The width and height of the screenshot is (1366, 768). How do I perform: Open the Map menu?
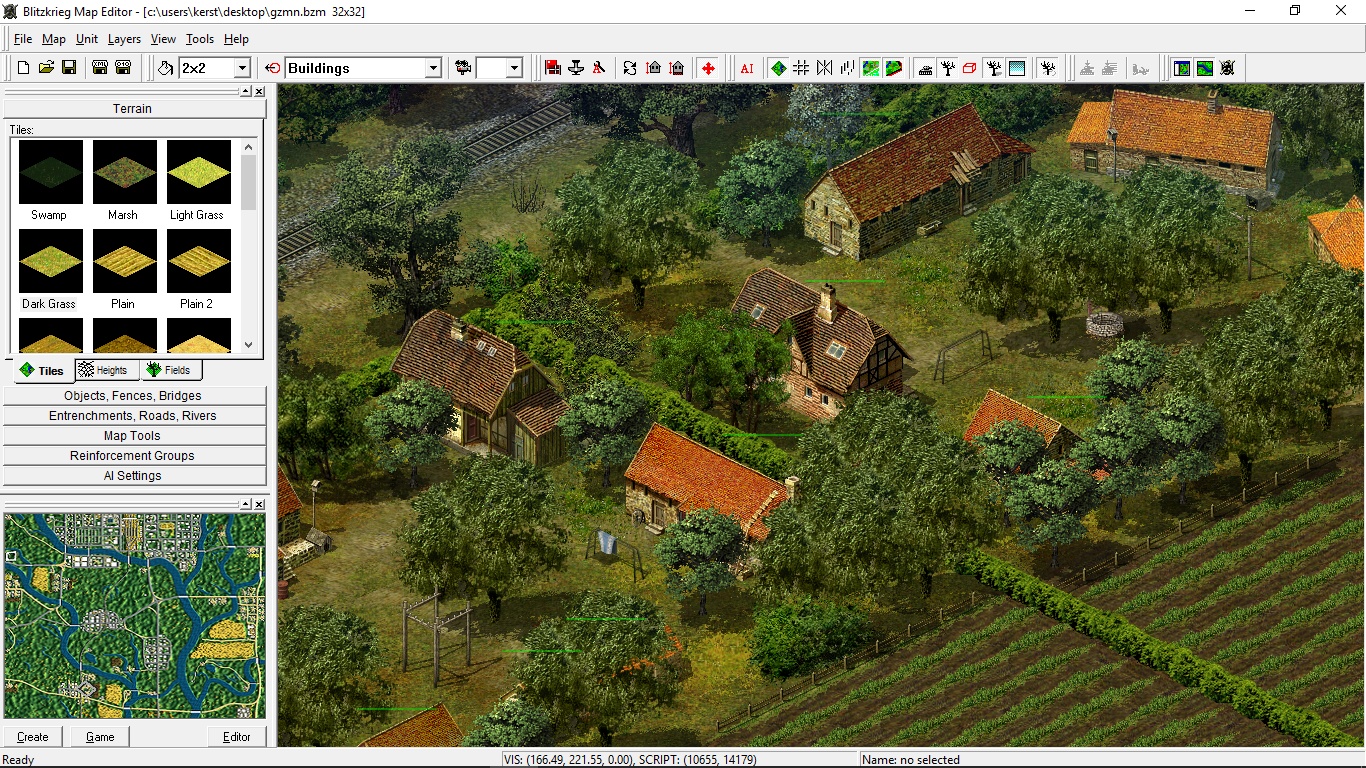tap(53, 39)
